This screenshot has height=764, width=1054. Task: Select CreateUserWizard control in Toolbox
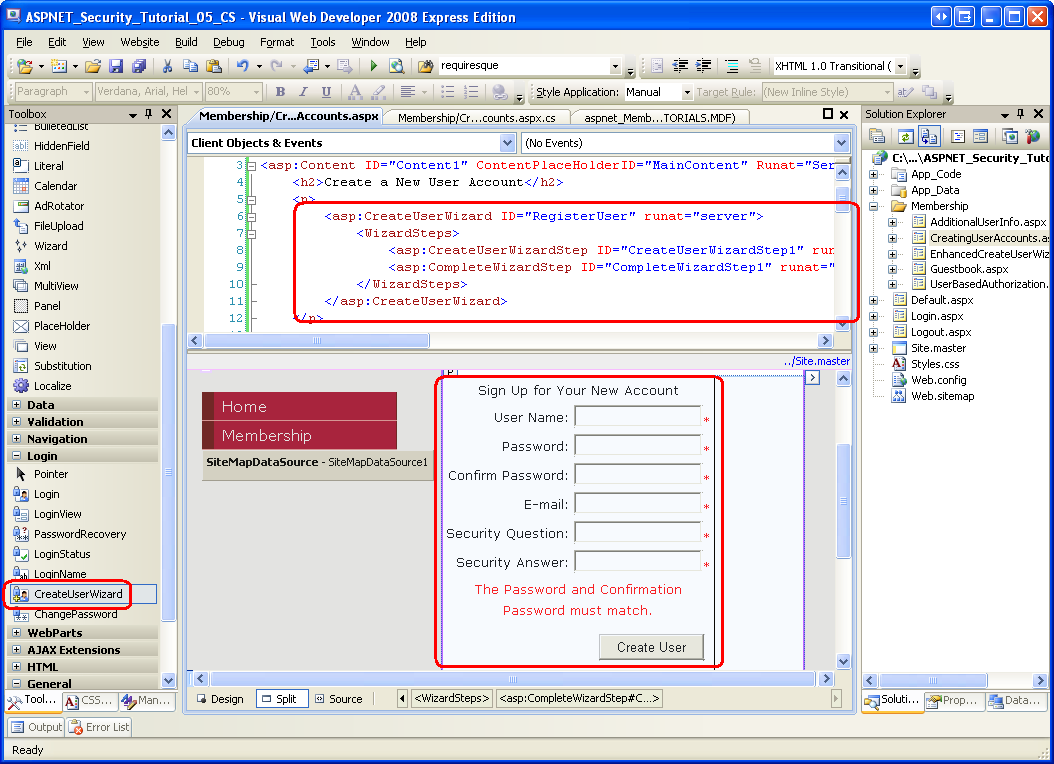point(78,594)
